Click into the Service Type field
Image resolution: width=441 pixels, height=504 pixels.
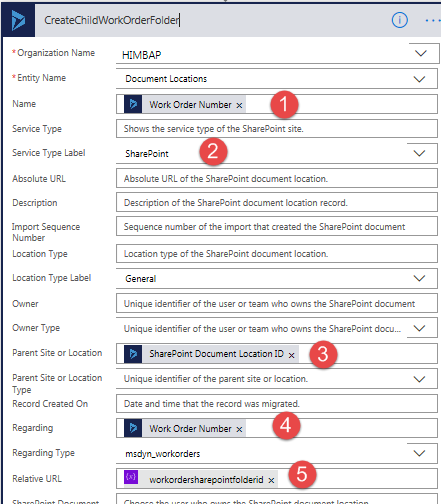click(277, 129)
